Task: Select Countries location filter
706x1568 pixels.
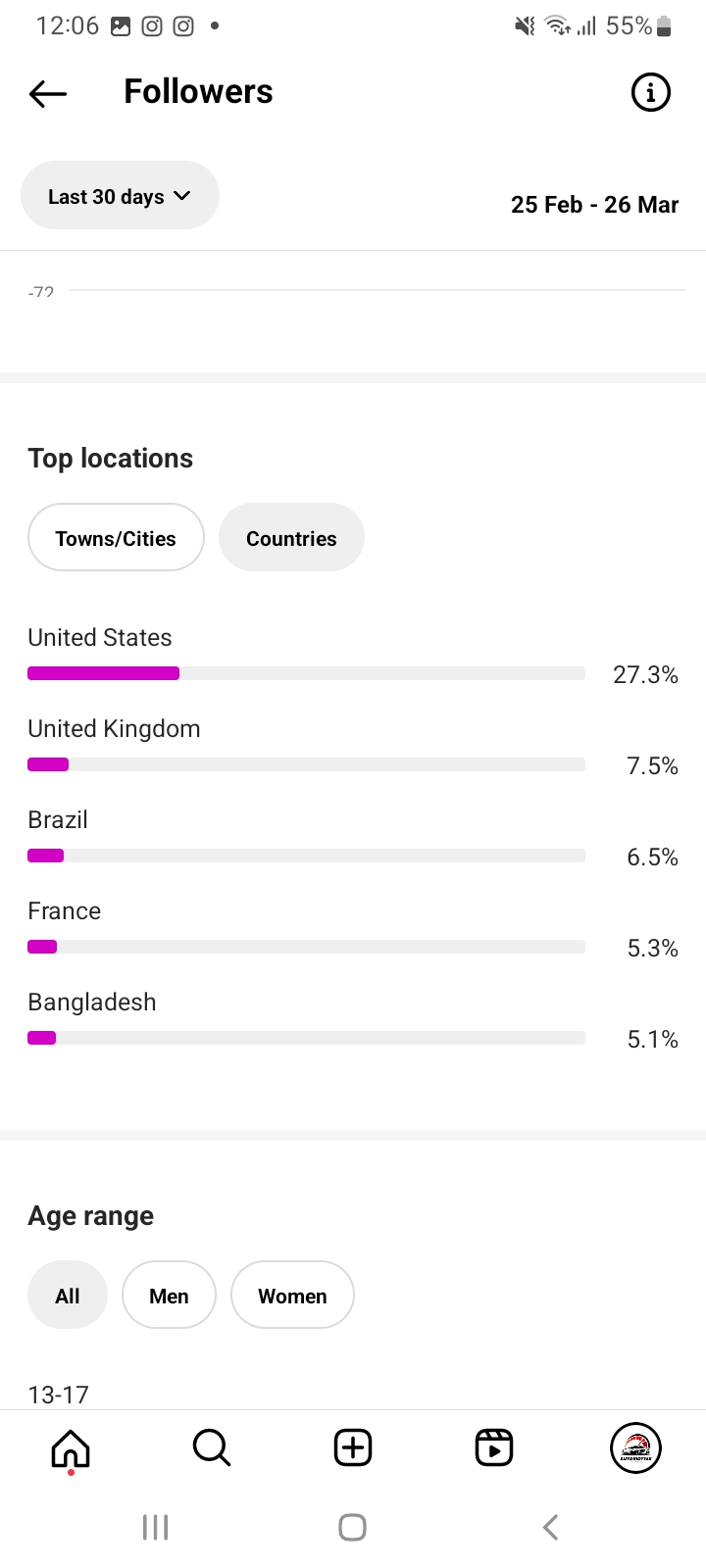Action: point(291,538)
